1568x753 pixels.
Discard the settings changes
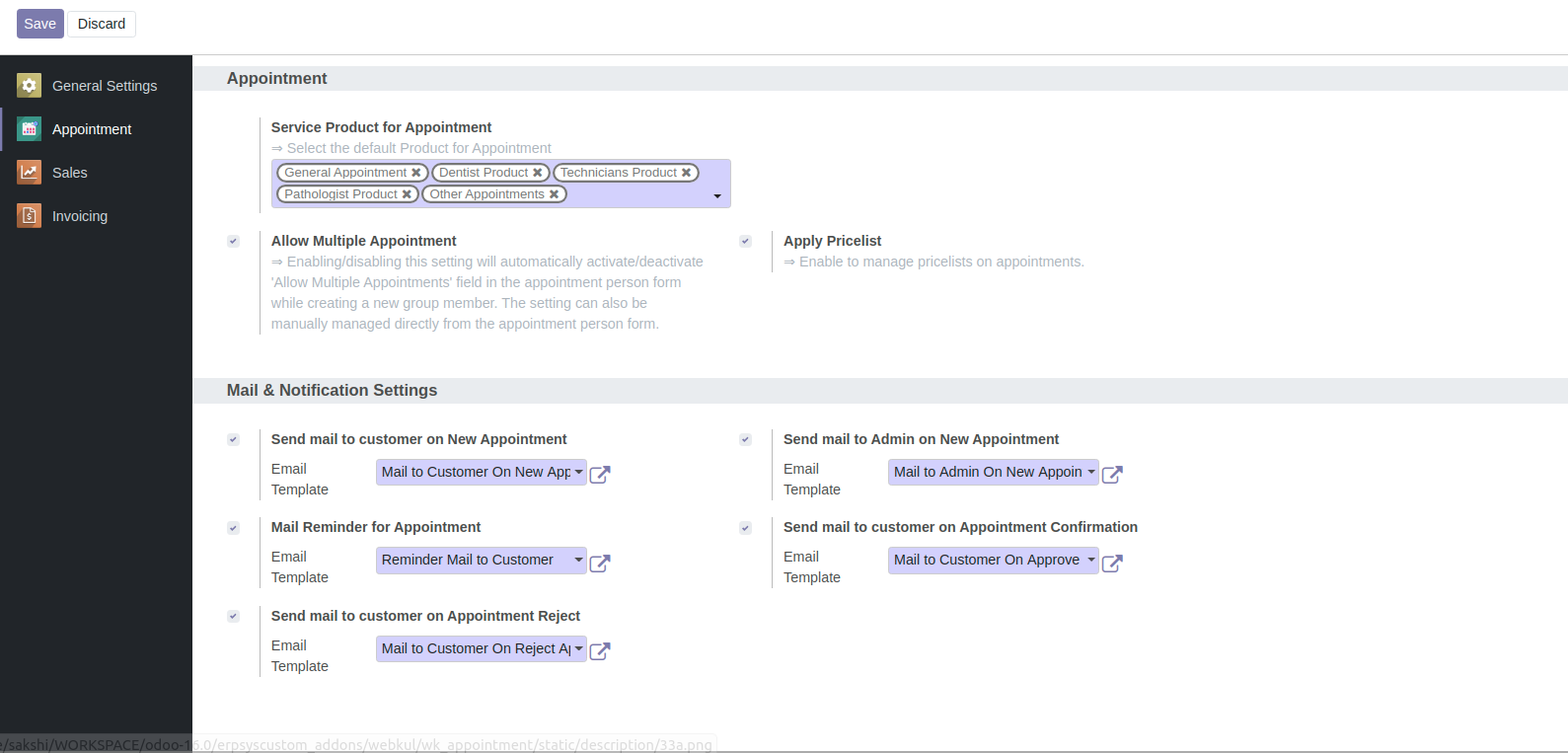click(102, 24)
